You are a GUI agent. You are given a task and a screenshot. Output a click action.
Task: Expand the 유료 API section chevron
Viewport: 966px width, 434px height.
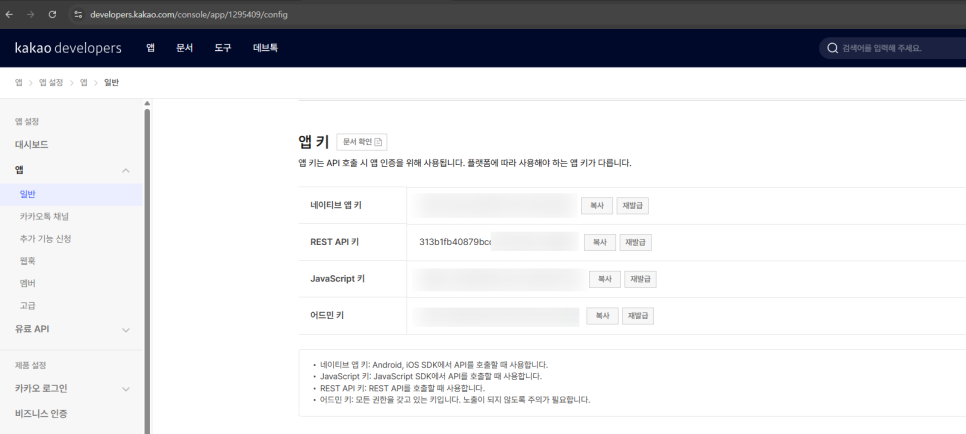click(x=126, y=330)
